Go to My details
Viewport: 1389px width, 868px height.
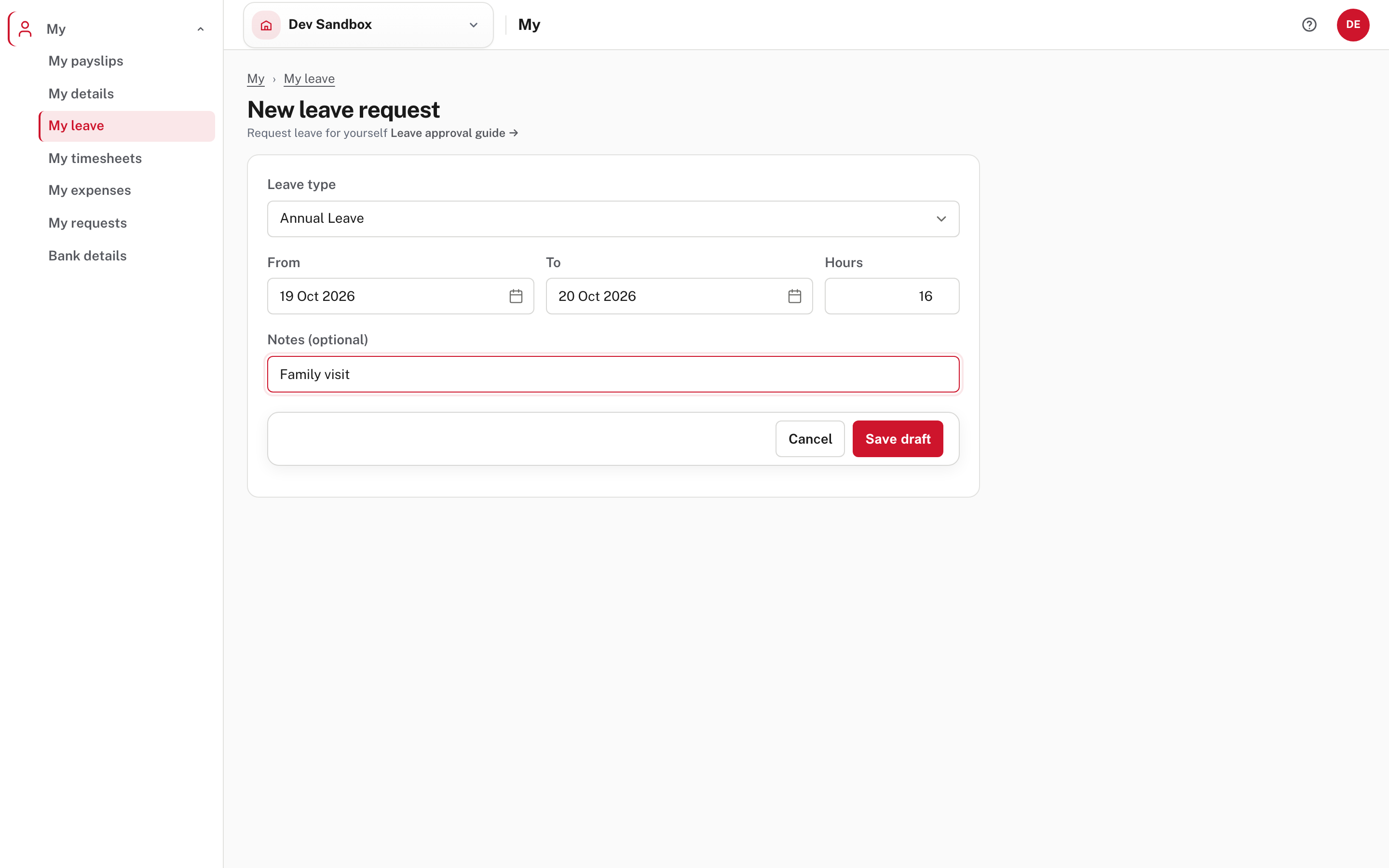click(81, 94)
